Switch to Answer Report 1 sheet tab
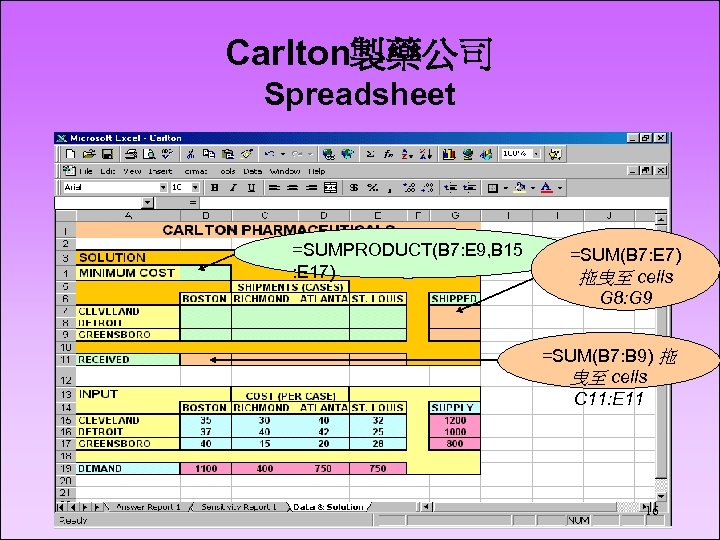Viewport: 720px width, 540px height. 148,507
